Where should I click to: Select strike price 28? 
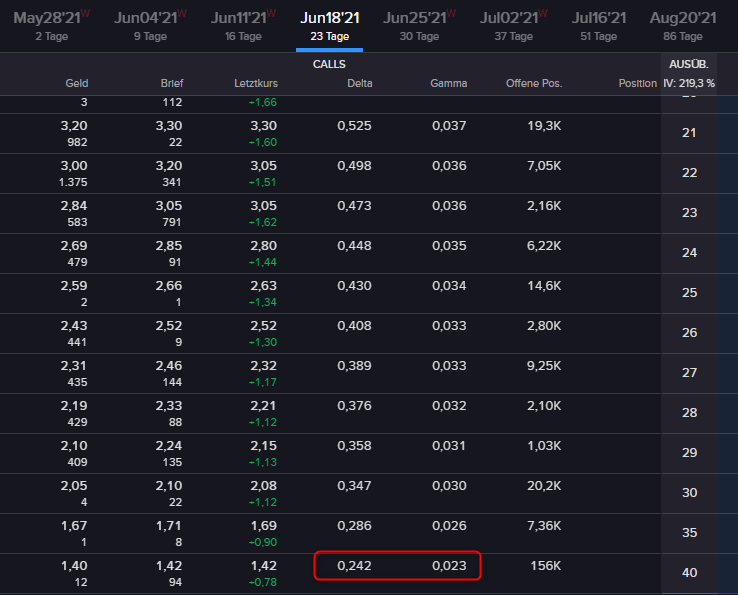tap(689, 413)
